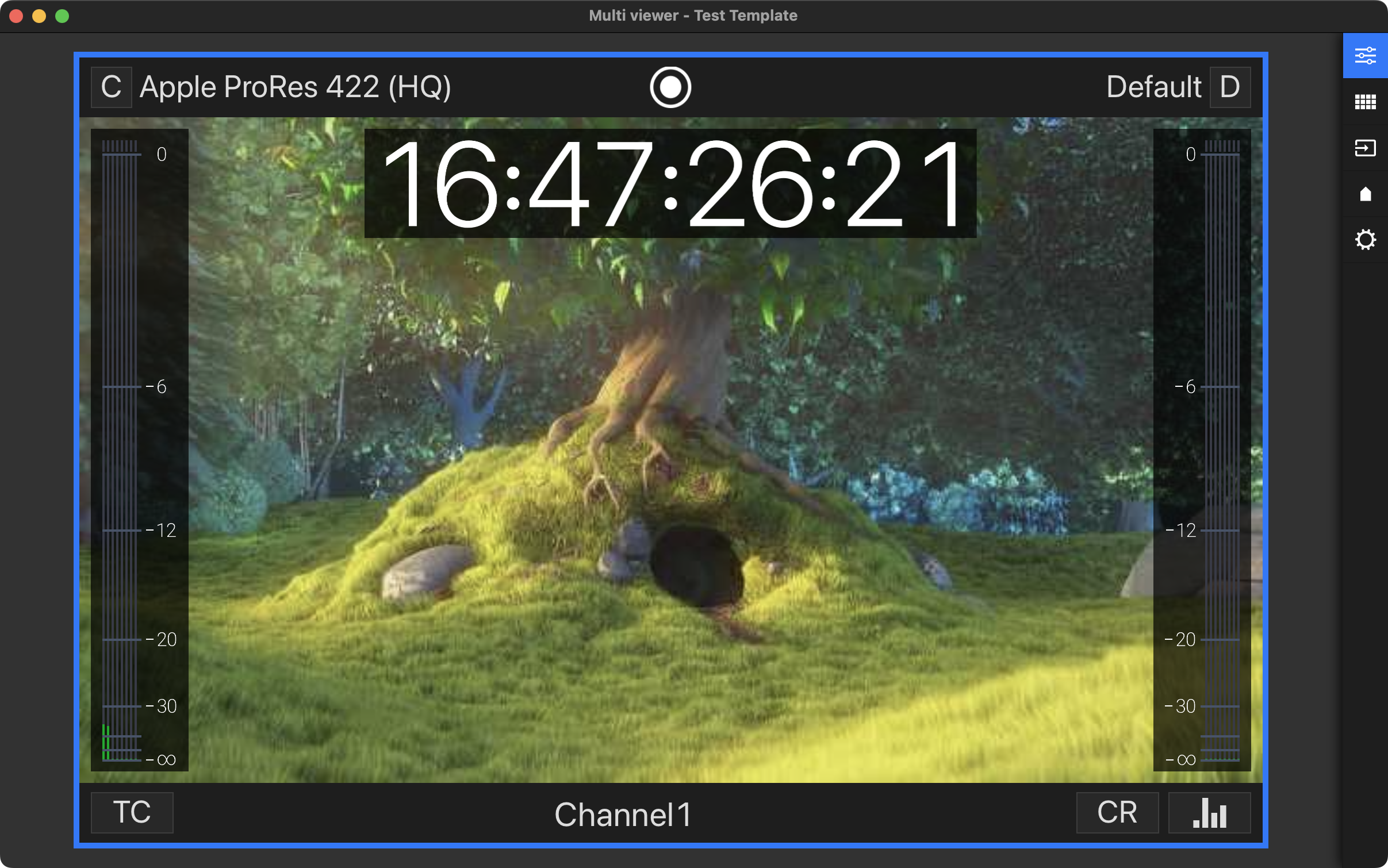The height and width of the screenshot is (868, 1388).
Task: Click the Apple ProRes 422 (HQ) label
Action: (x=296, y=87)
